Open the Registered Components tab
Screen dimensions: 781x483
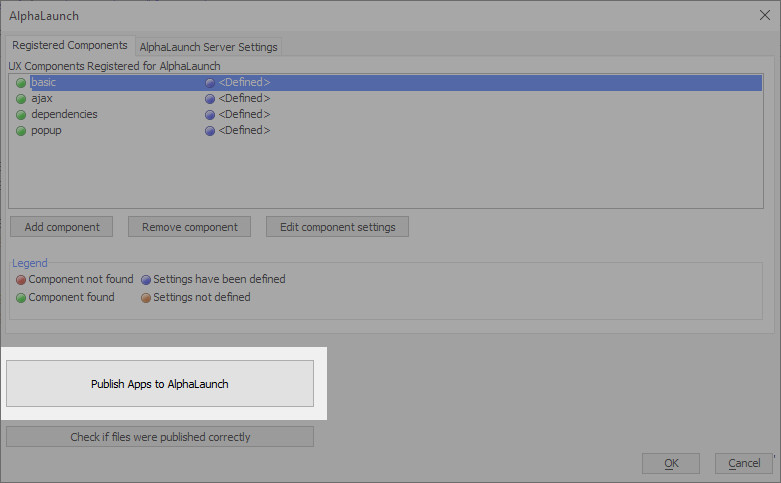(70, 45)
